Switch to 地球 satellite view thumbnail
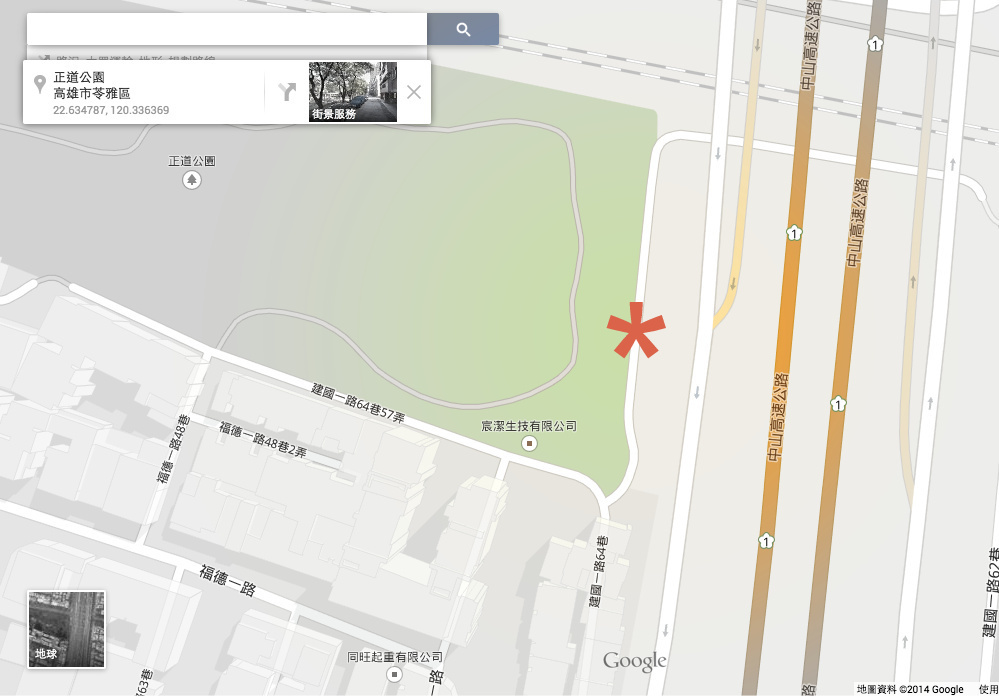999x696 pixels. (66, 629)
